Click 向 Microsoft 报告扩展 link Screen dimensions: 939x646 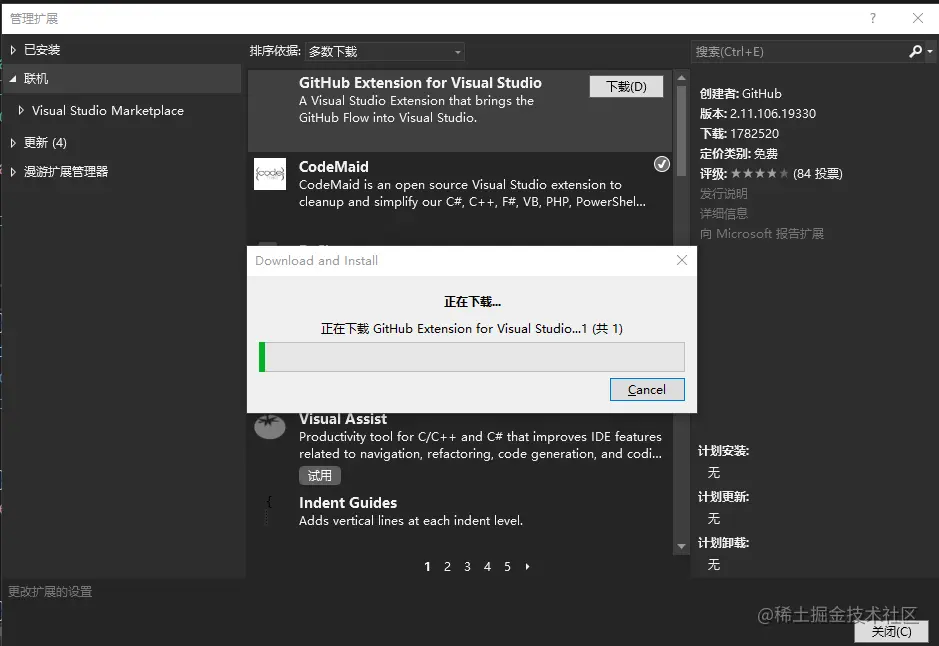762,233
